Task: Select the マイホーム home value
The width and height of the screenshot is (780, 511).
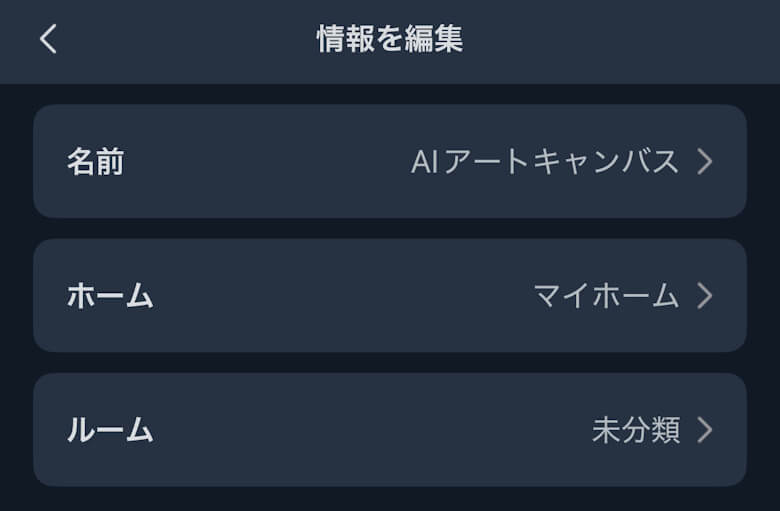Action: (x=606, y=295)
